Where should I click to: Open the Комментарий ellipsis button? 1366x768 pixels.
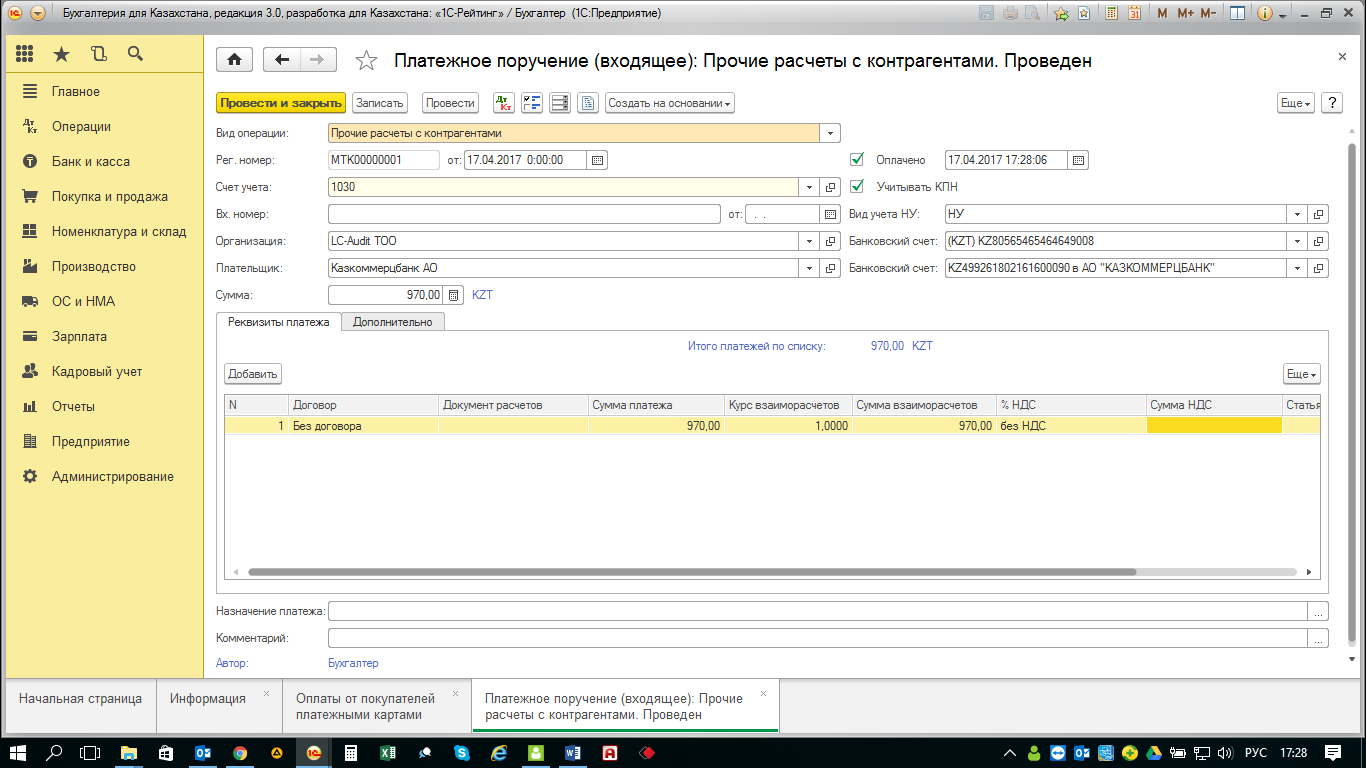pos(1319,638)
